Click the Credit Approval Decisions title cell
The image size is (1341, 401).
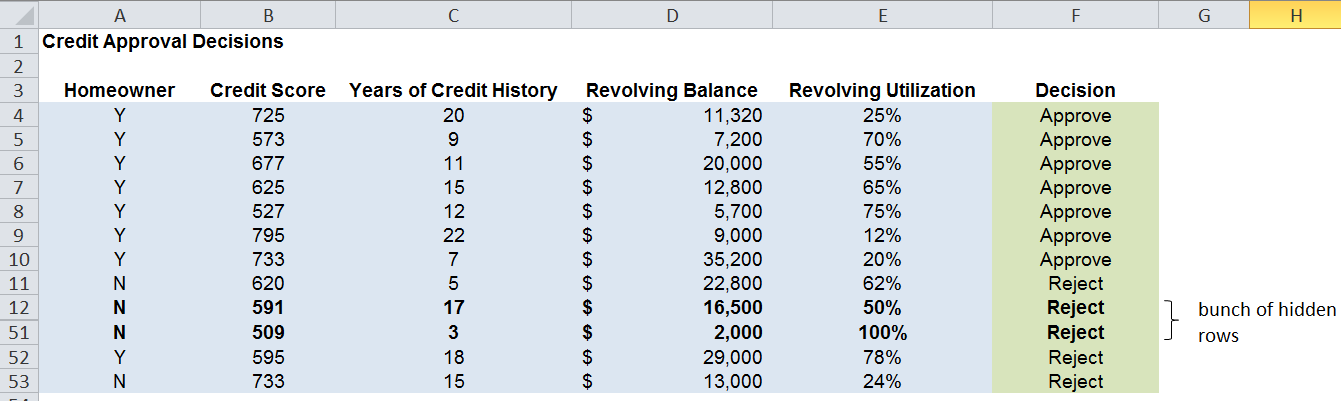(164, 42)
